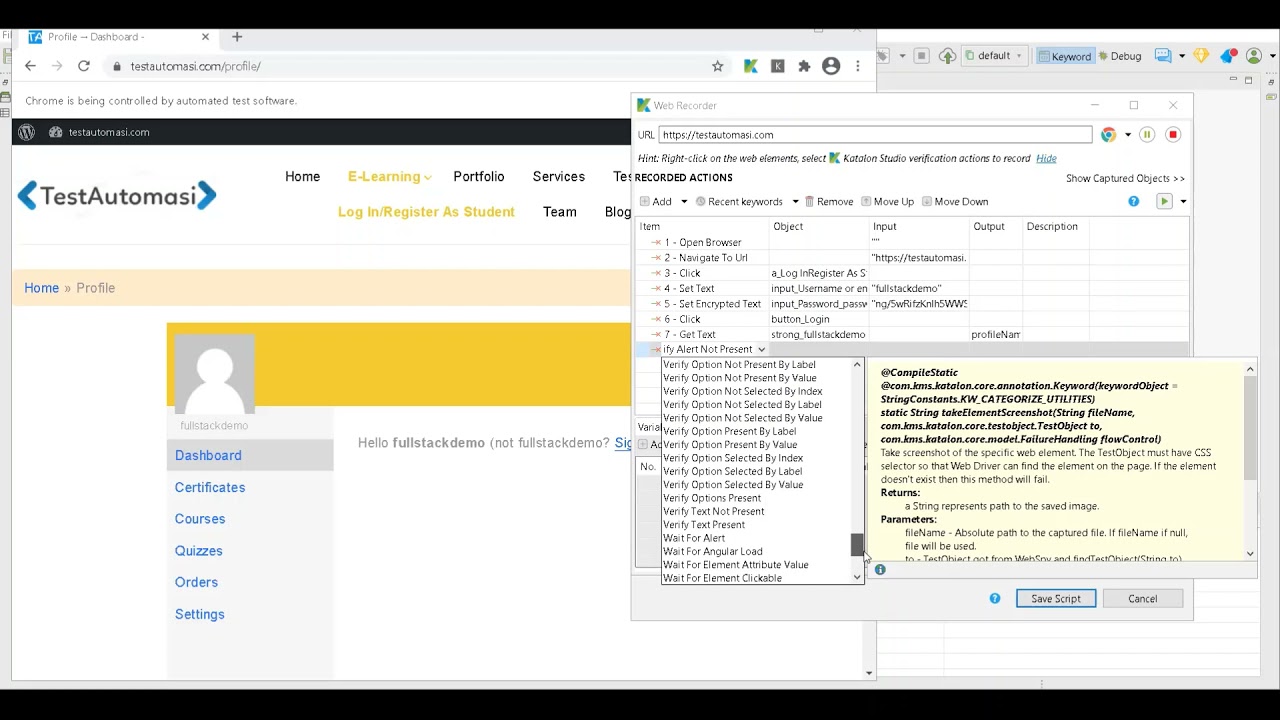Expand the Recent keywords dropdown arrow
This screenshot has width=1280, height=720.
tap(795, 202)
